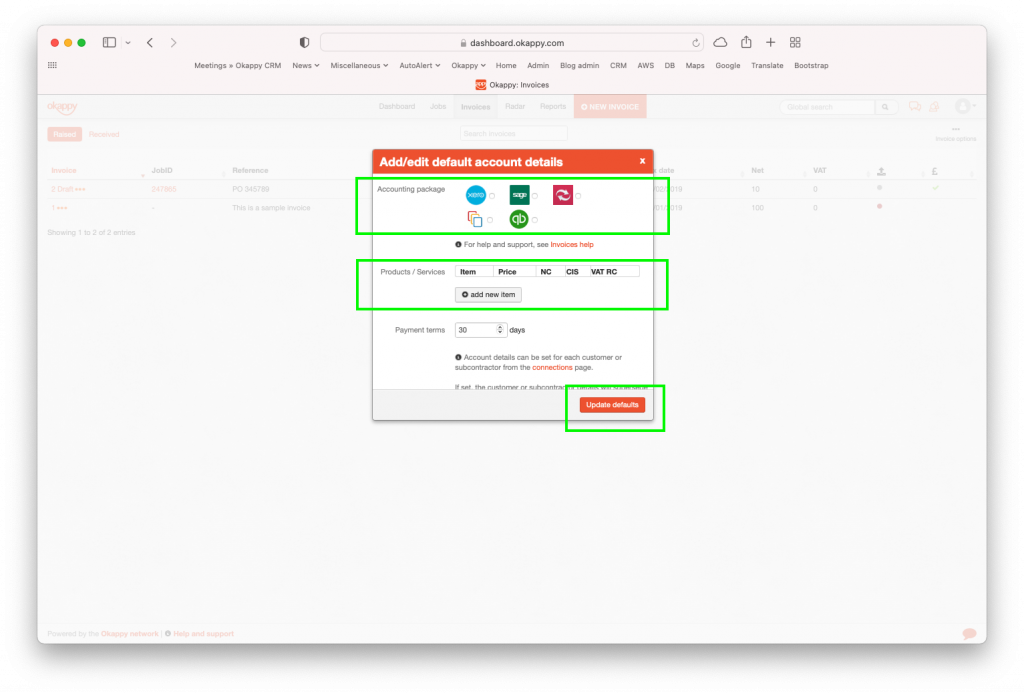Show the tab overview grid
1024x693 pixels.
(795, 42)
